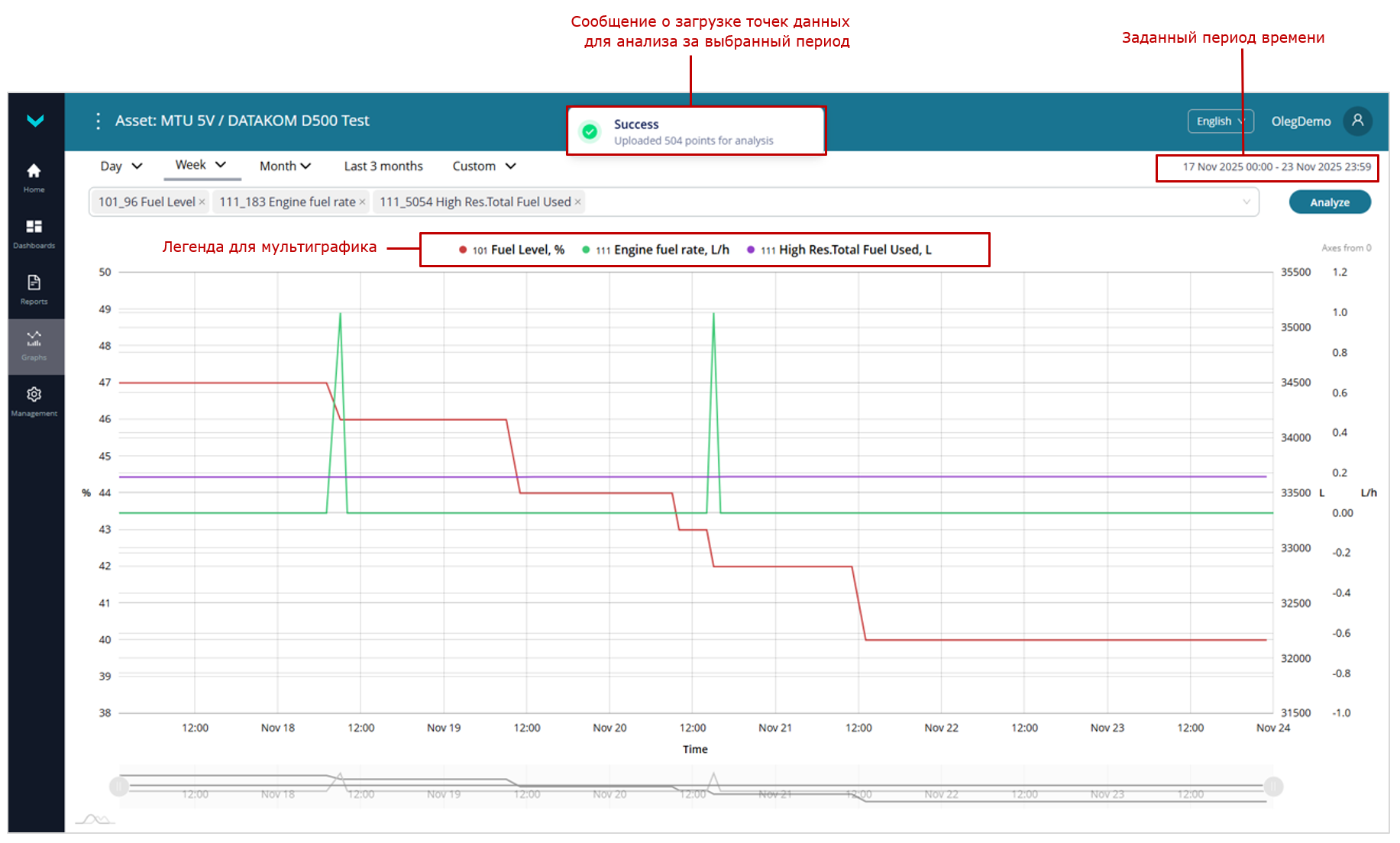Expand the Day period dropdown

click(x=121, y=166)
